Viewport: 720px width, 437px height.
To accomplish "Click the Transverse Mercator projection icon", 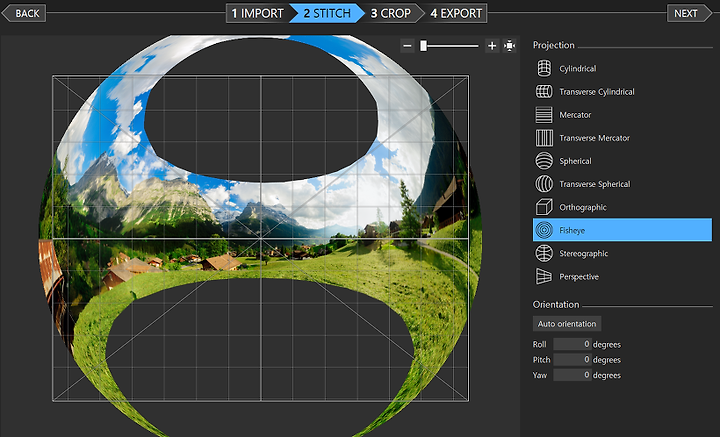I will click(x=544, y=138).
